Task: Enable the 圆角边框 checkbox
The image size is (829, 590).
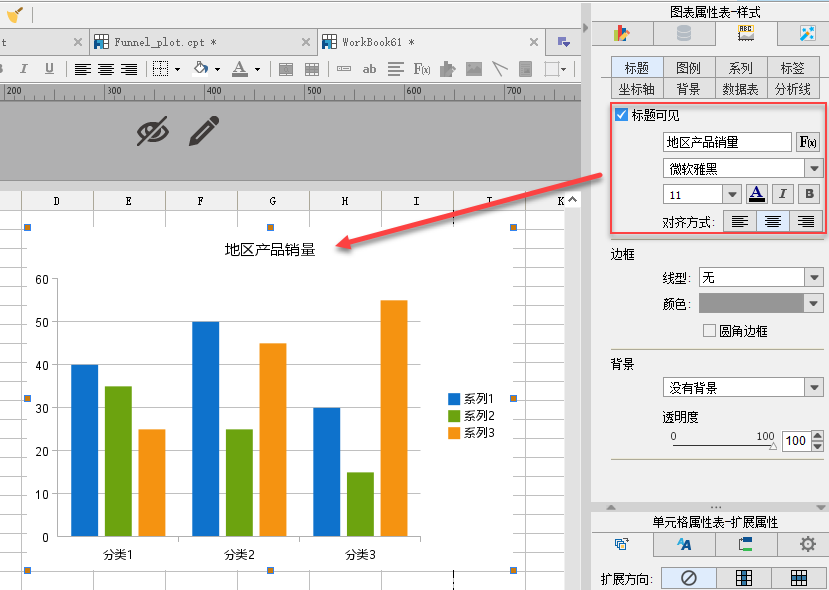Action: [x=709, y=331]
